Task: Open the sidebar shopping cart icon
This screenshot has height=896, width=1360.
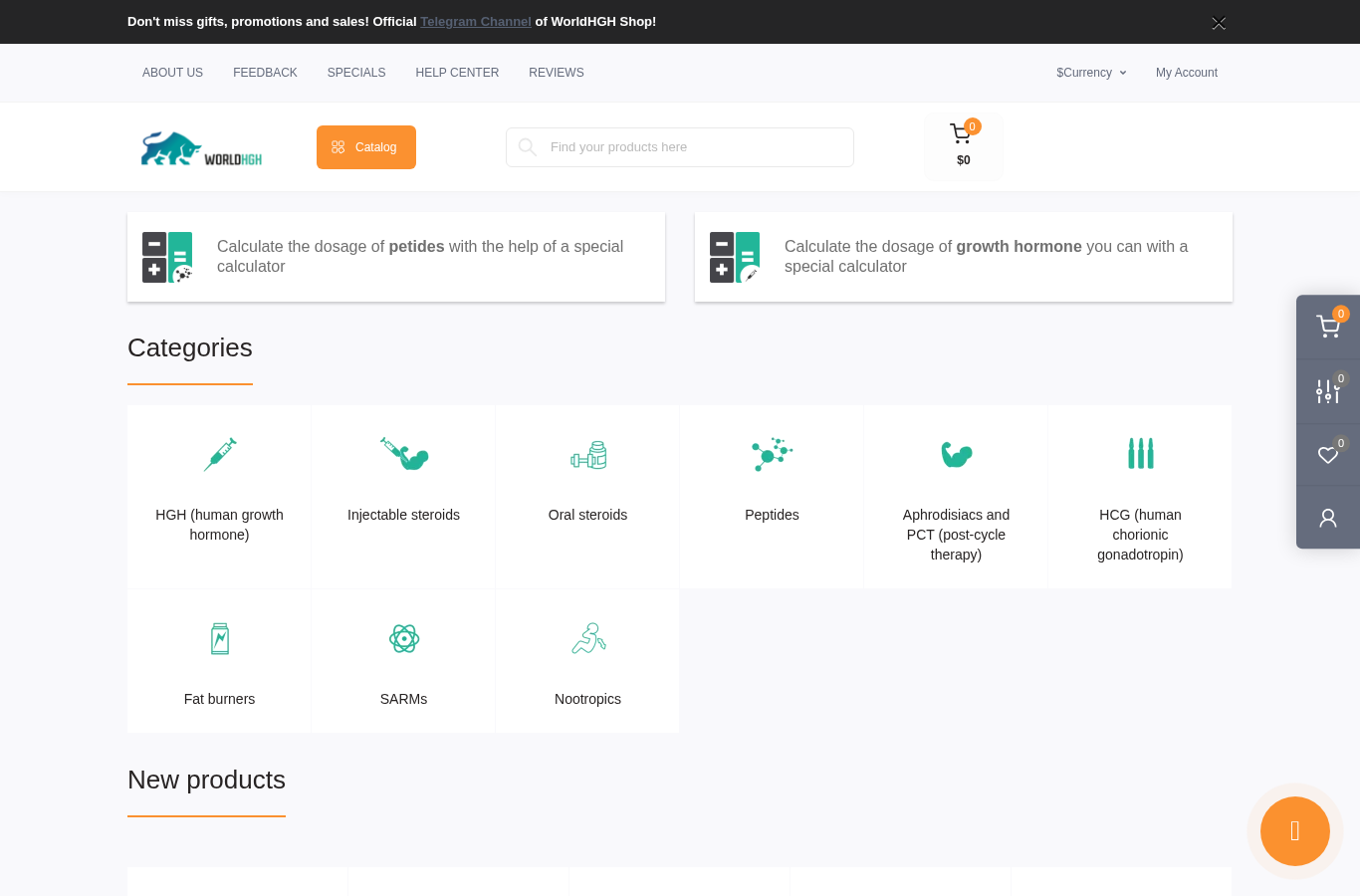Action: coord(1328,327)
